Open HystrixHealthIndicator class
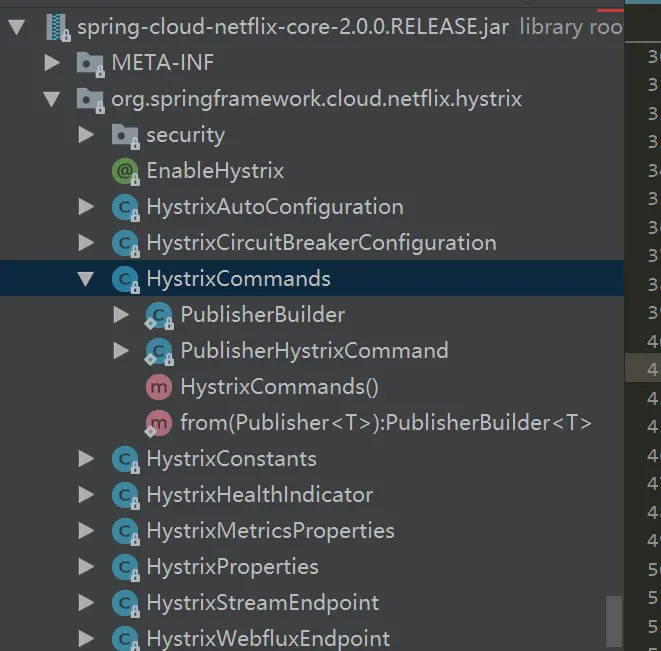Viewport: 661px width, 651px height. tap(260, 495)
